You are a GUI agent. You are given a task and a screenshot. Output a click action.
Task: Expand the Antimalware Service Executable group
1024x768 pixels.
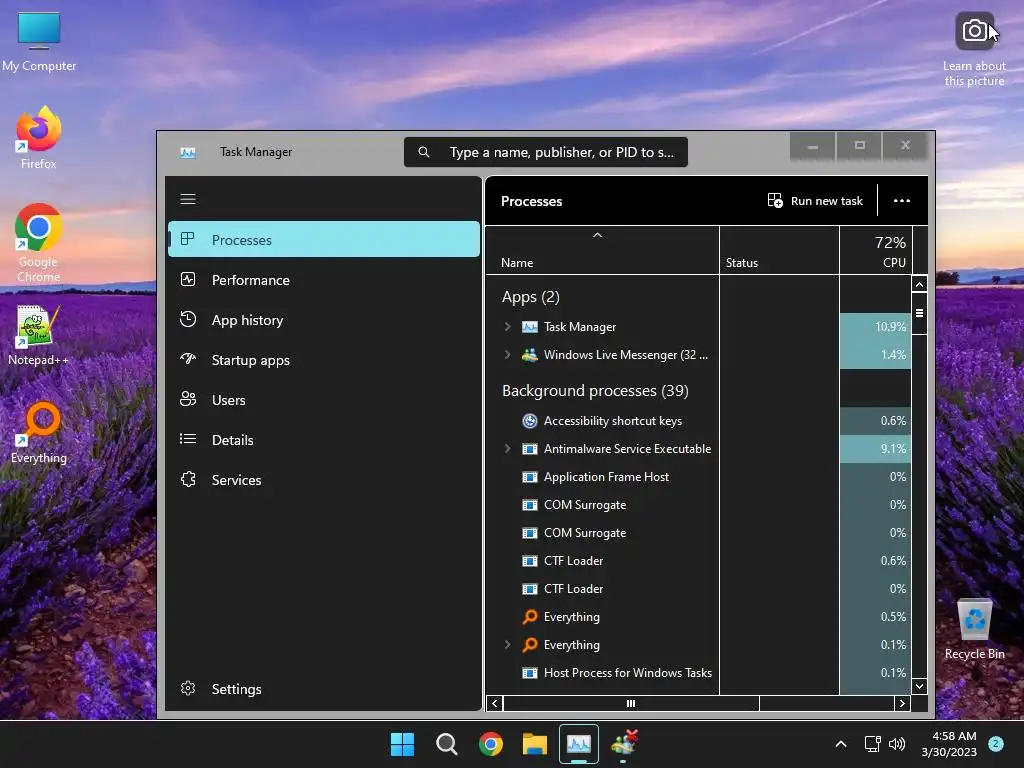pyautogui.click(x=507, y=449)
